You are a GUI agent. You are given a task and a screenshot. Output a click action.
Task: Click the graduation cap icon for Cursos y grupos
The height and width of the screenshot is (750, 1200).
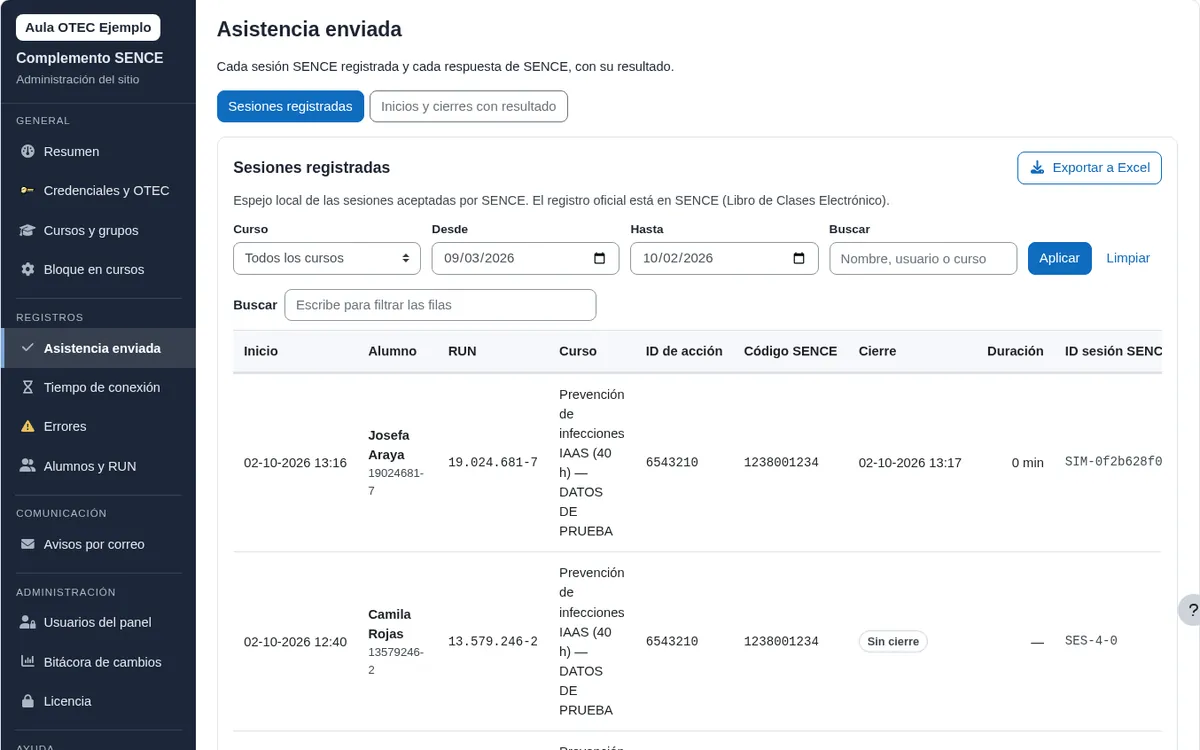click(x=28, y=231)
